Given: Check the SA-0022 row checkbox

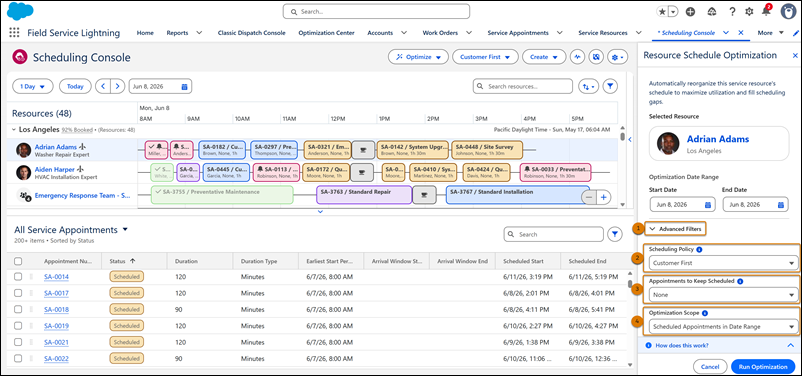Looking at the screenshot, I should [18, 359].
